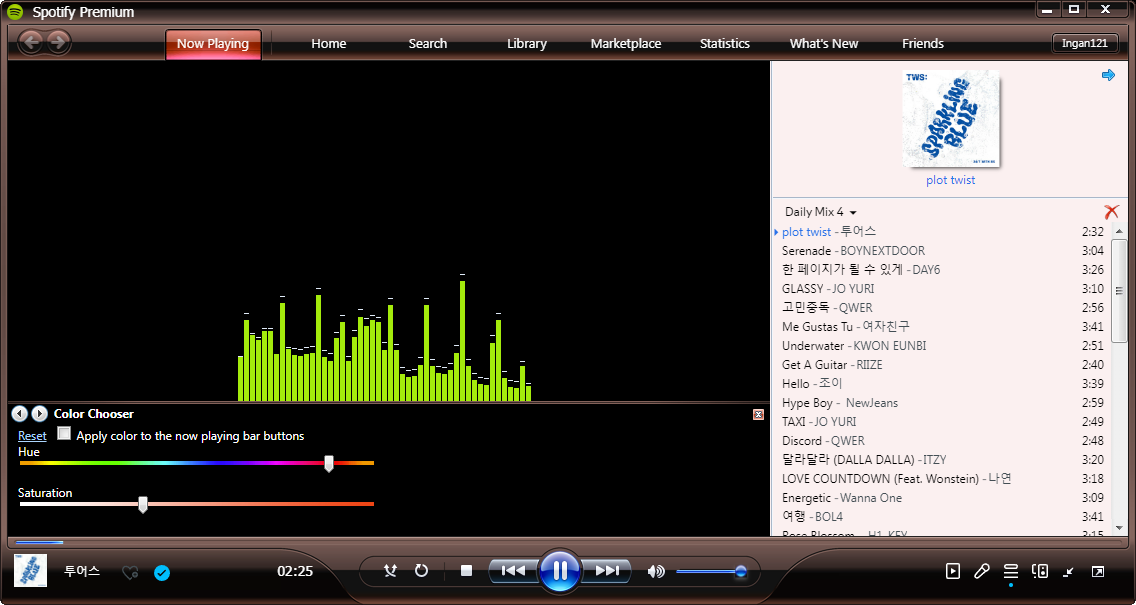Select the track 여행 - BOL4
Screen dimensions: 1136x605
943,517
